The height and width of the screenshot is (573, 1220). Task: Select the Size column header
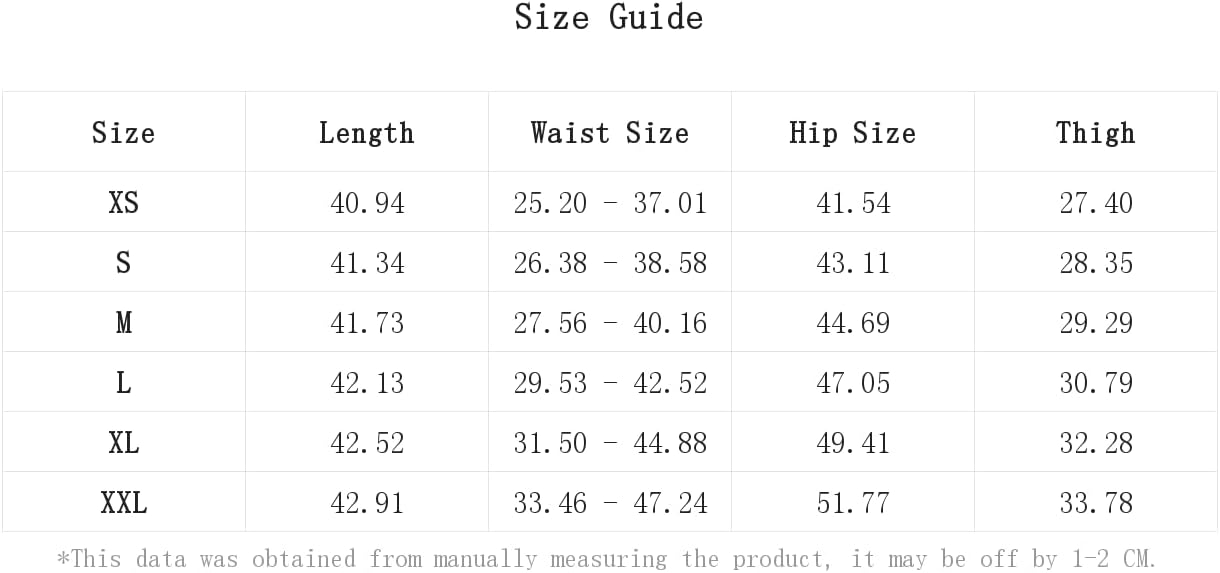(x=123, y=133)
